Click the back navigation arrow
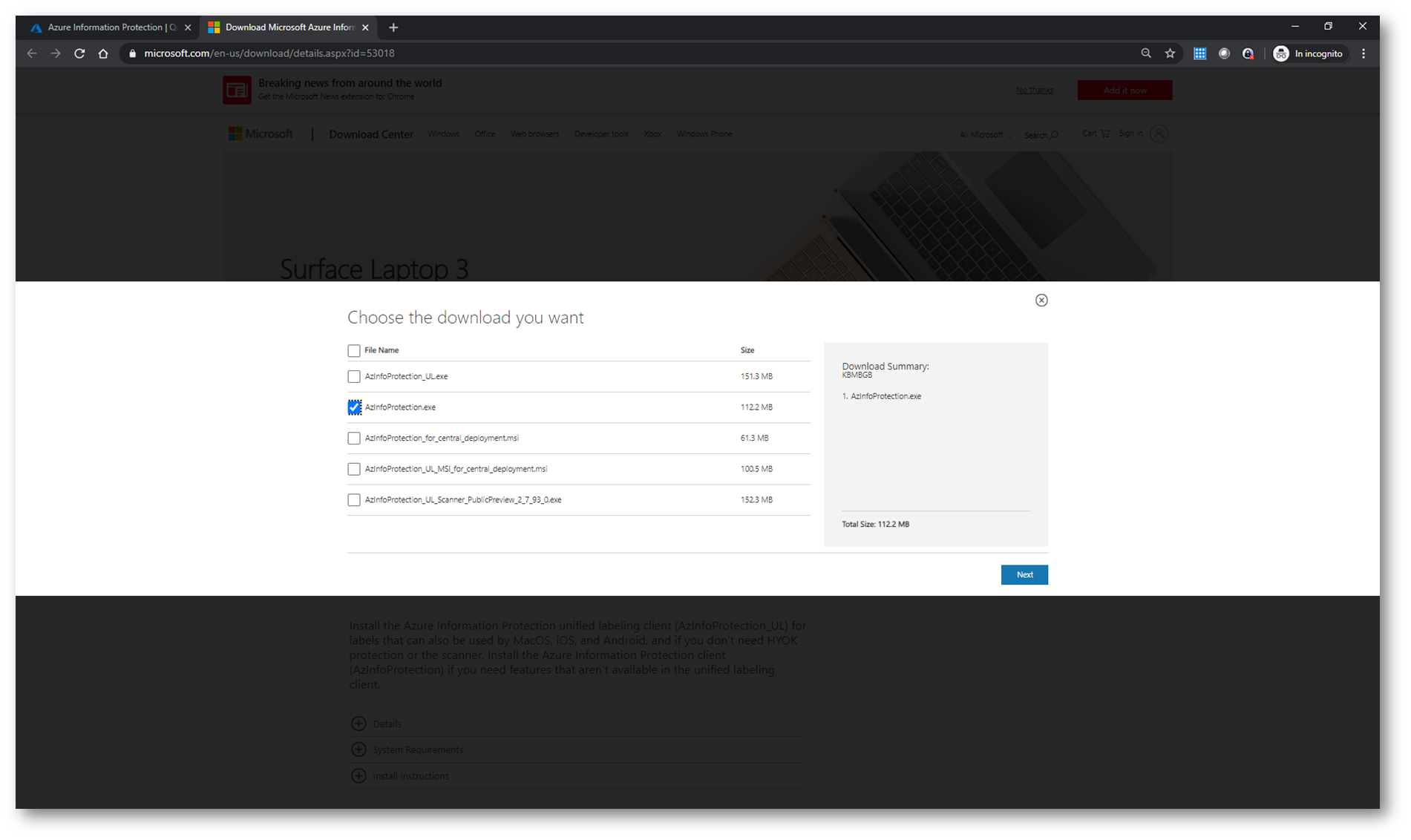The image size is (1411, 840). (x=32, y=53)
